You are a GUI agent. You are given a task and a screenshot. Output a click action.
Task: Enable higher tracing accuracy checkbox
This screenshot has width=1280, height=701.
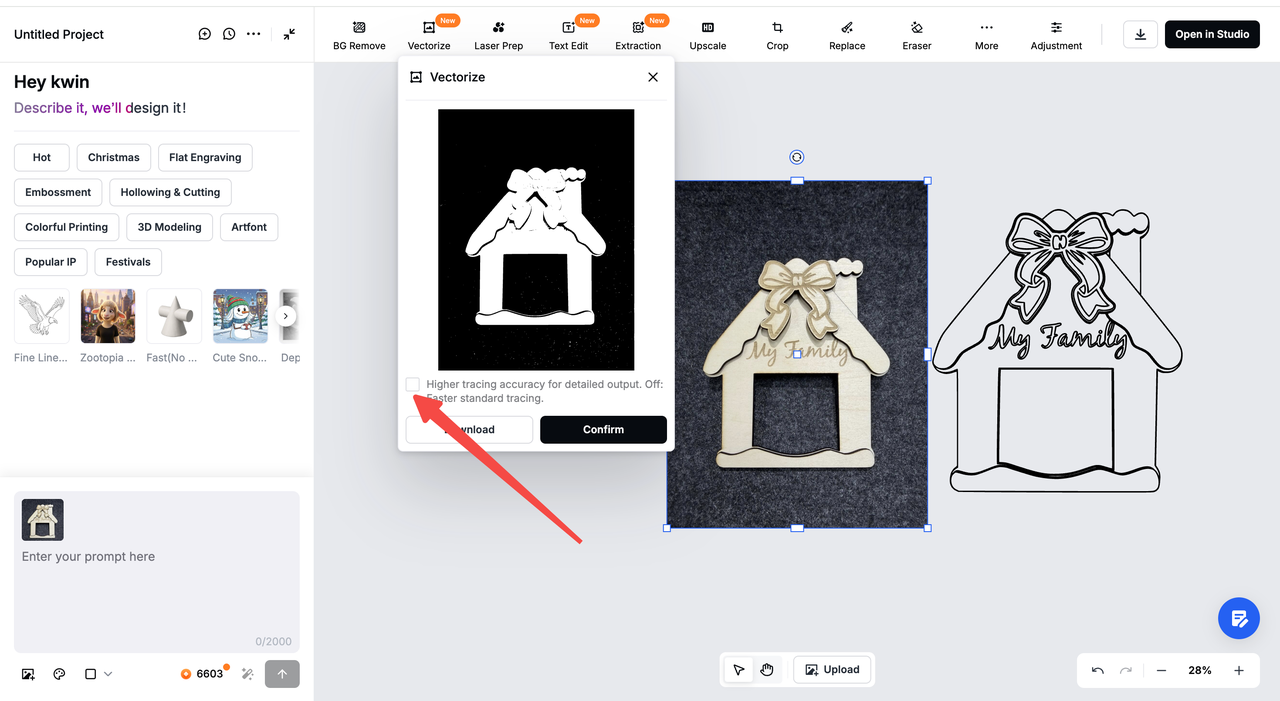(x=413, y=385)
